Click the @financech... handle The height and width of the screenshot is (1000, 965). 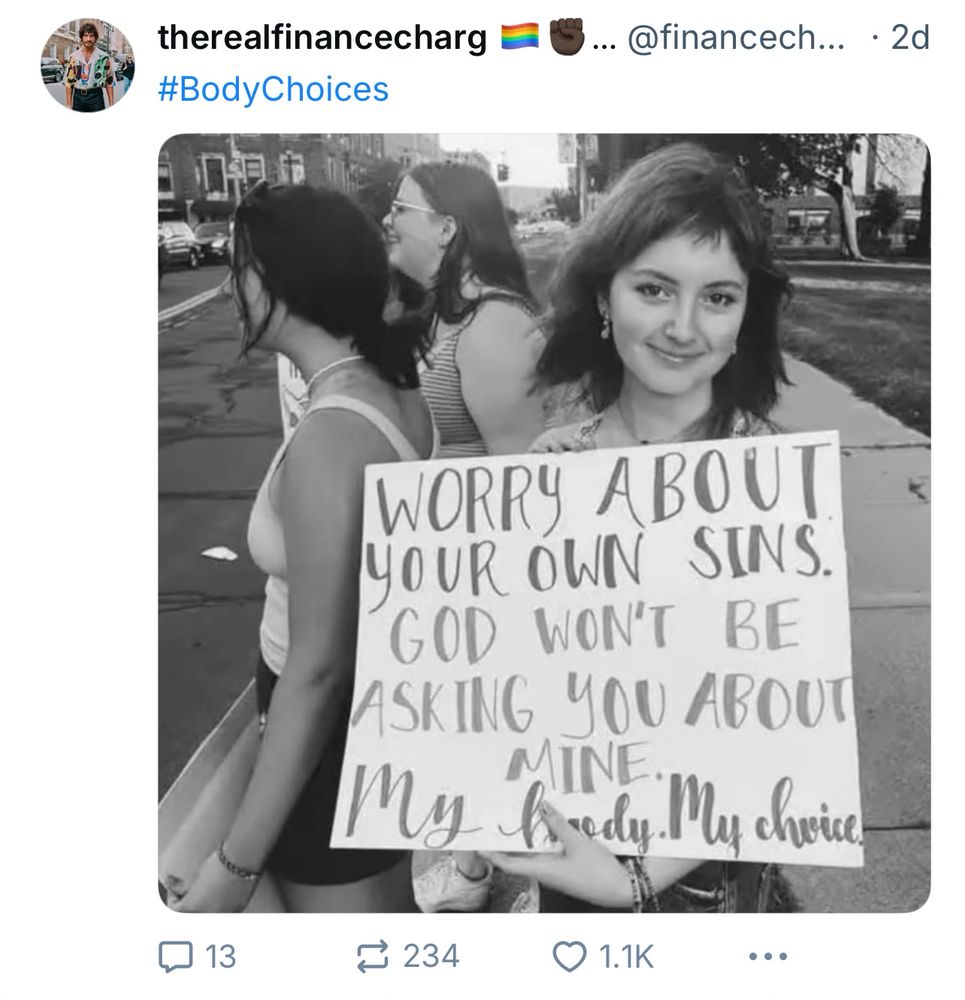737,38
